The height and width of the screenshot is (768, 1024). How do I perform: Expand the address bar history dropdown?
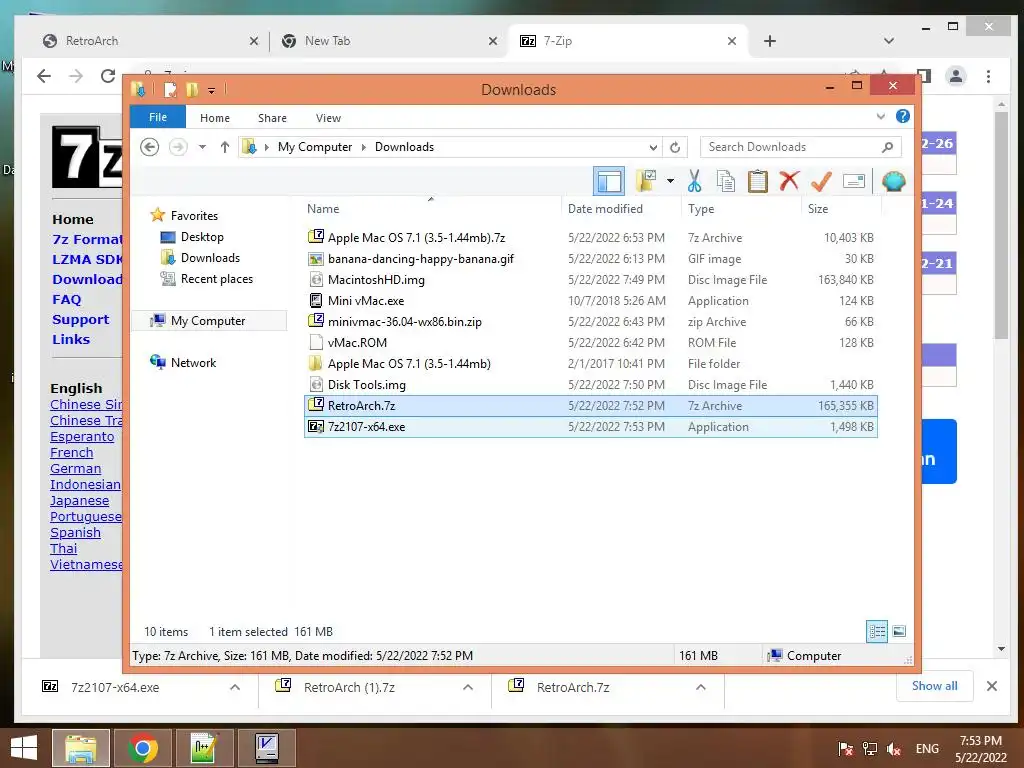coord(653,147)
